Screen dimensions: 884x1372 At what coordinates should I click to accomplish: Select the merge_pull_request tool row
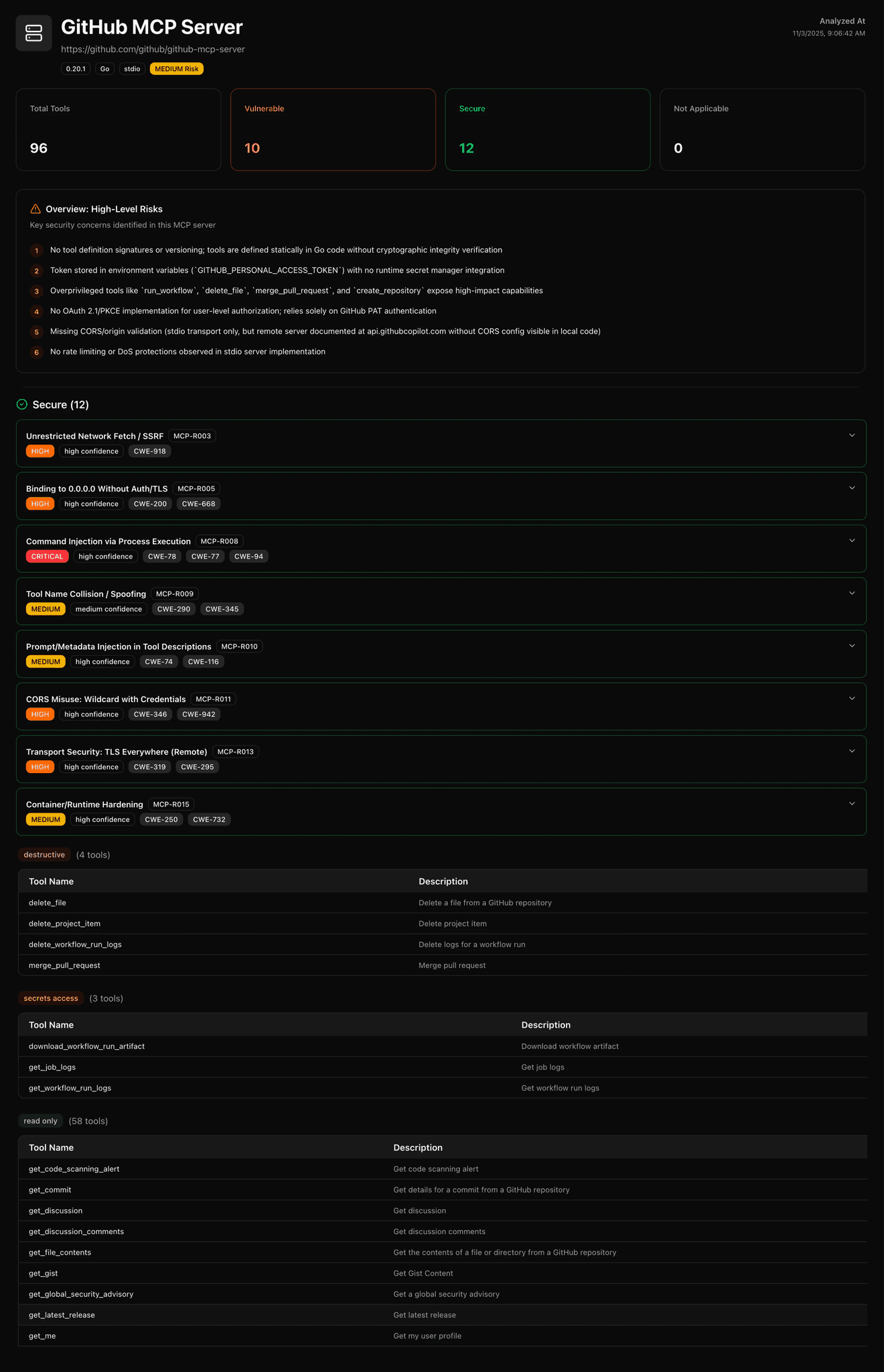point(443,965)
